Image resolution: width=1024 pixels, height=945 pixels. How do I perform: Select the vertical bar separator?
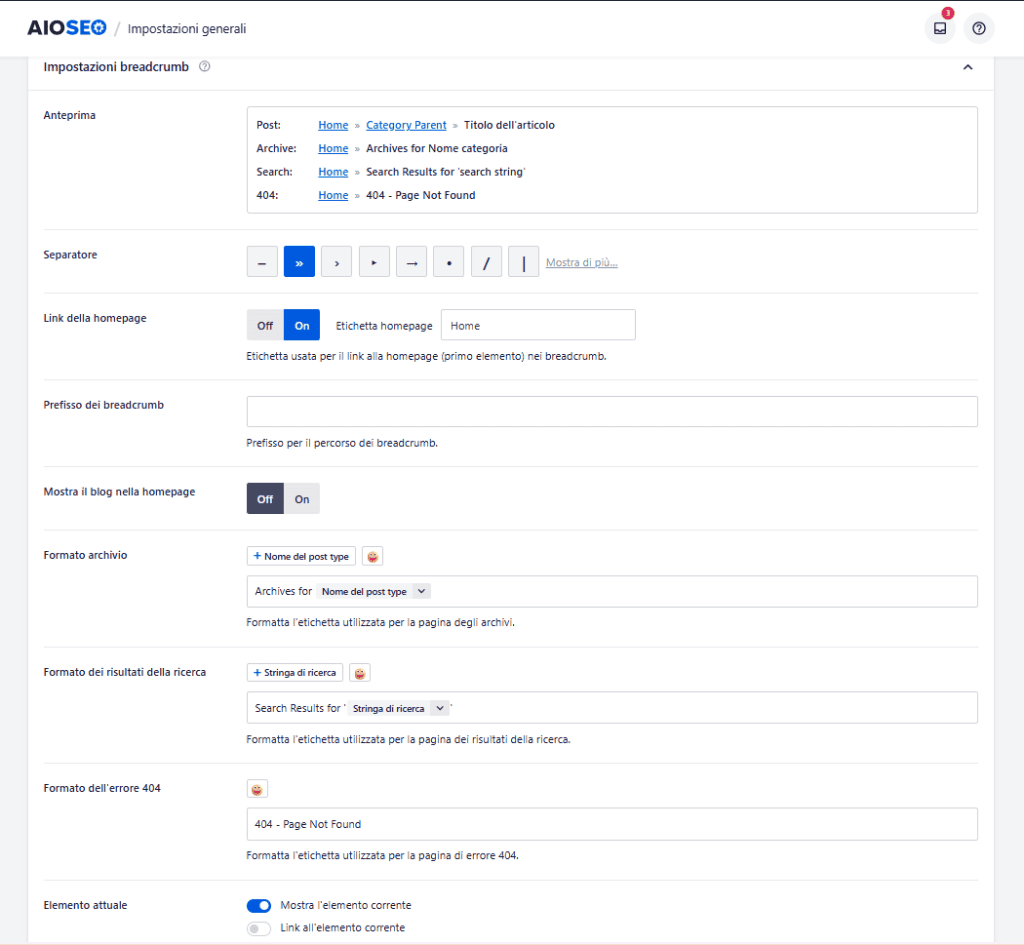(523, 261)
